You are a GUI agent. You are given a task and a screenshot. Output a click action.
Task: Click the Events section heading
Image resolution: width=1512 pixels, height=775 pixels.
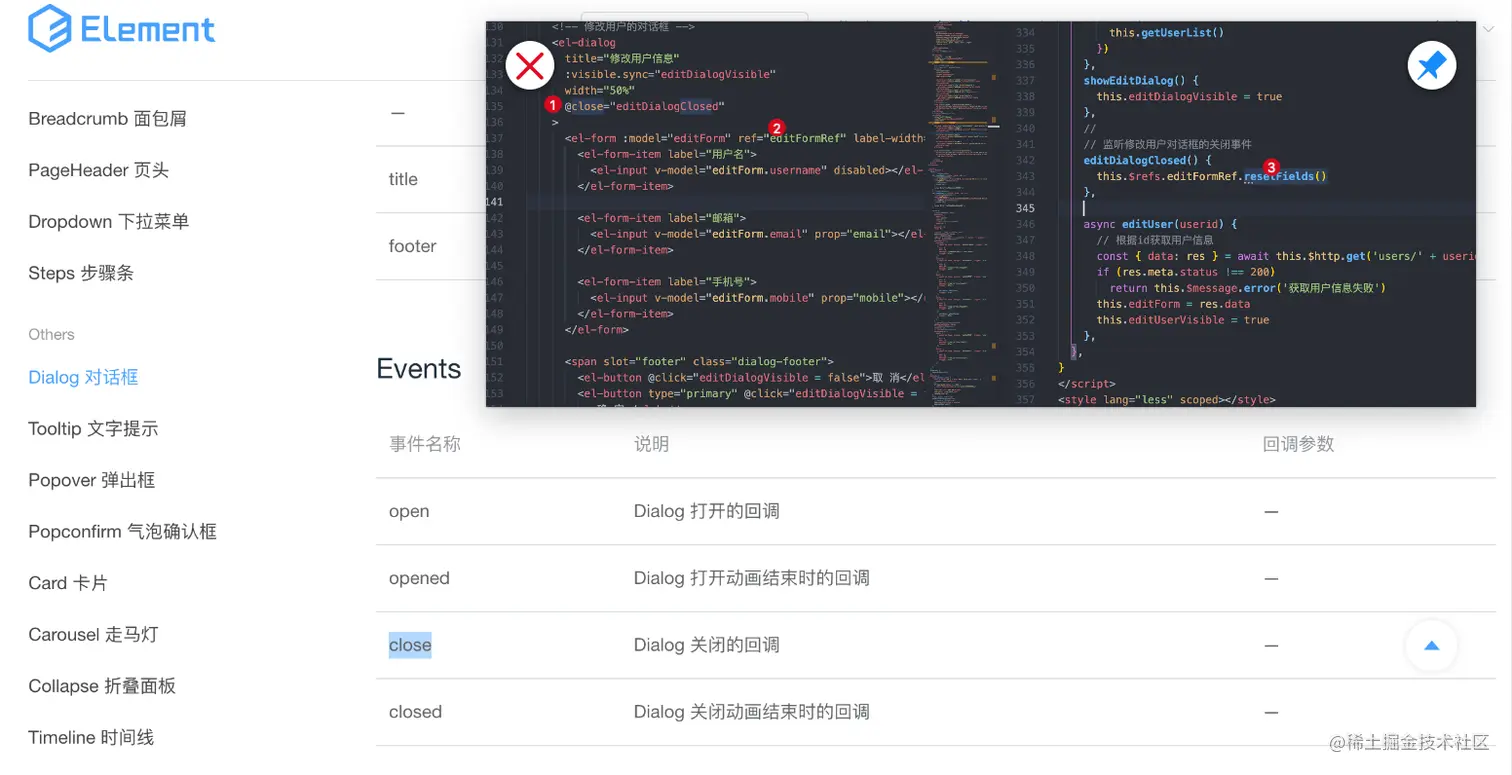(419, 369)
